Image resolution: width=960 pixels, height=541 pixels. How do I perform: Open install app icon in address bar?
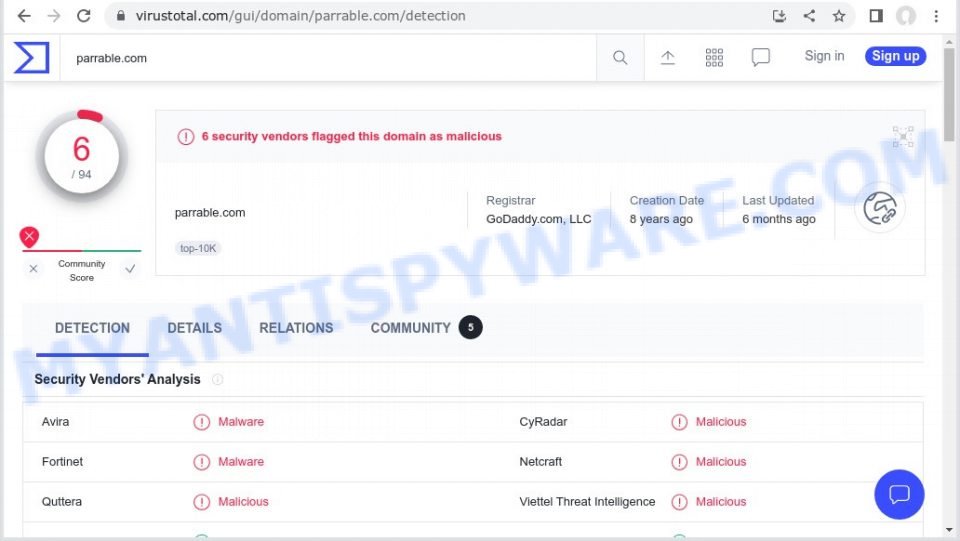(779, 16)
